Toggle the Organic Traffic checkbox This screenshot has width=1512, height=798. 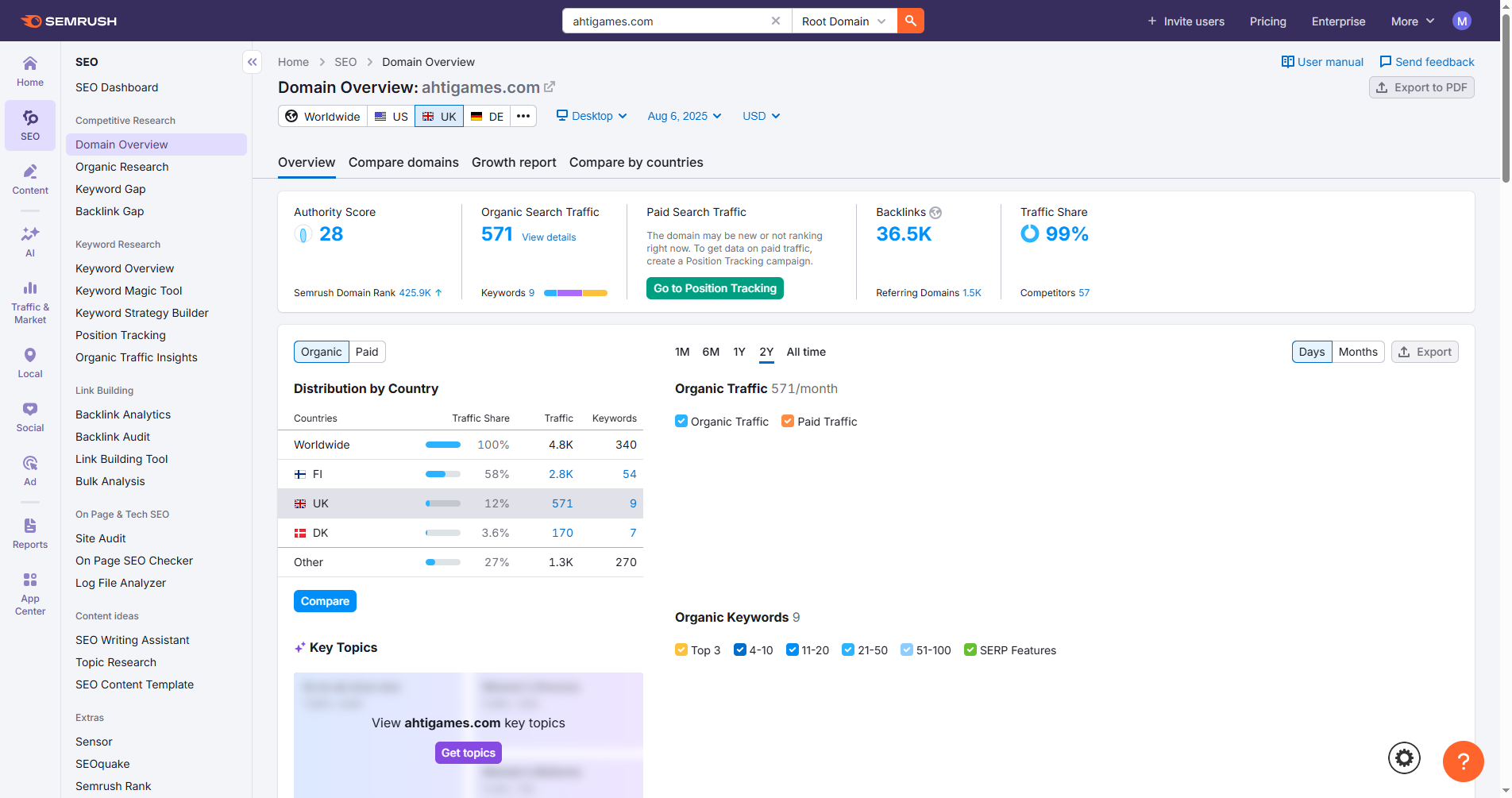click(681, 421)
